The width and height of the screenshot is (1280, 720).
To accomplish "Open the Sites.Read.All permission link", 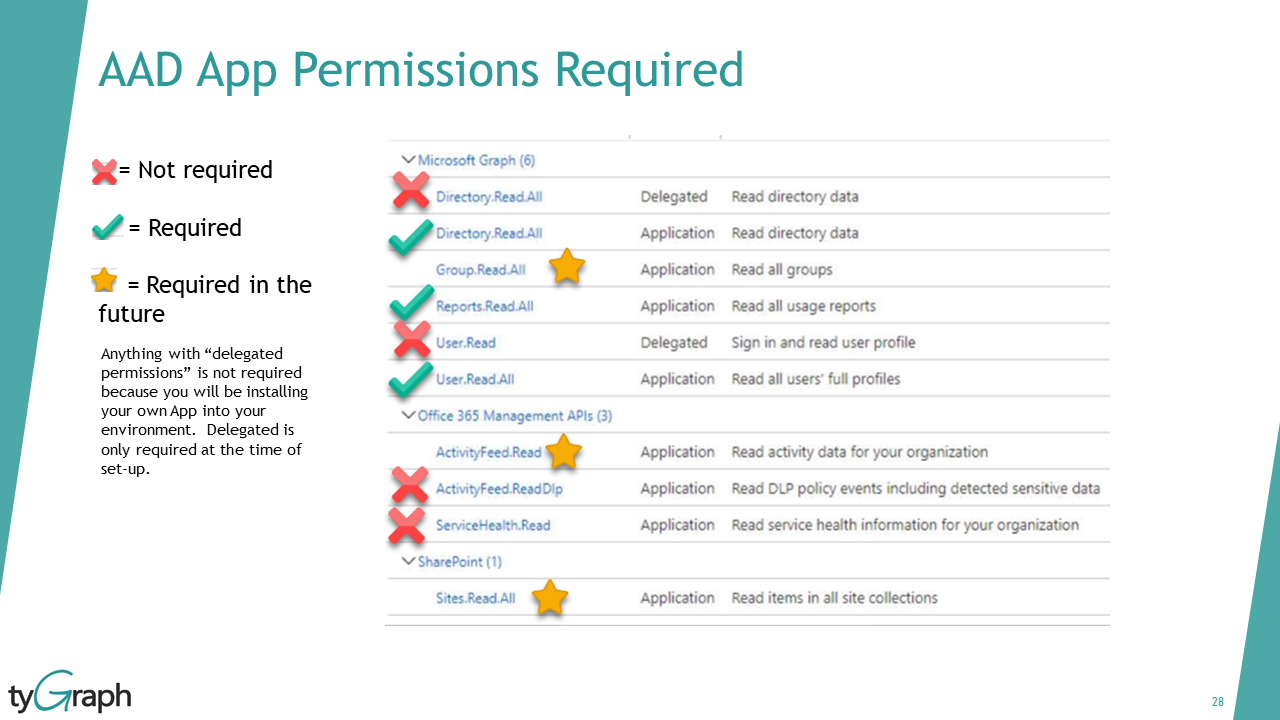I will click(x=478, y=598).
